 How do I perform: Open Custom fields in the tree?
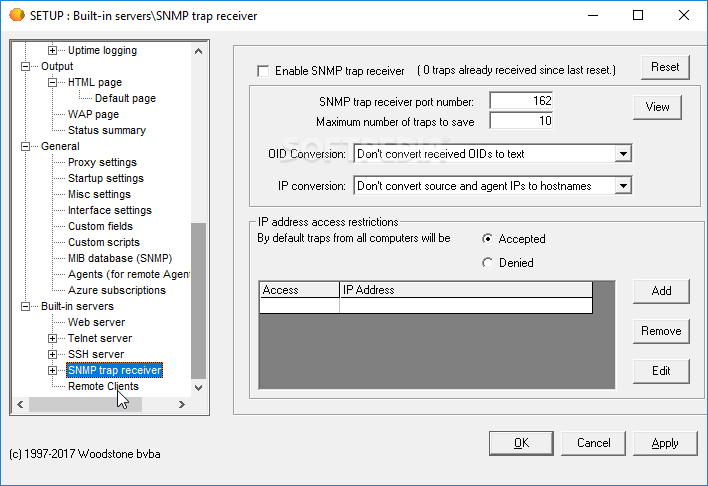click(100, 226)
